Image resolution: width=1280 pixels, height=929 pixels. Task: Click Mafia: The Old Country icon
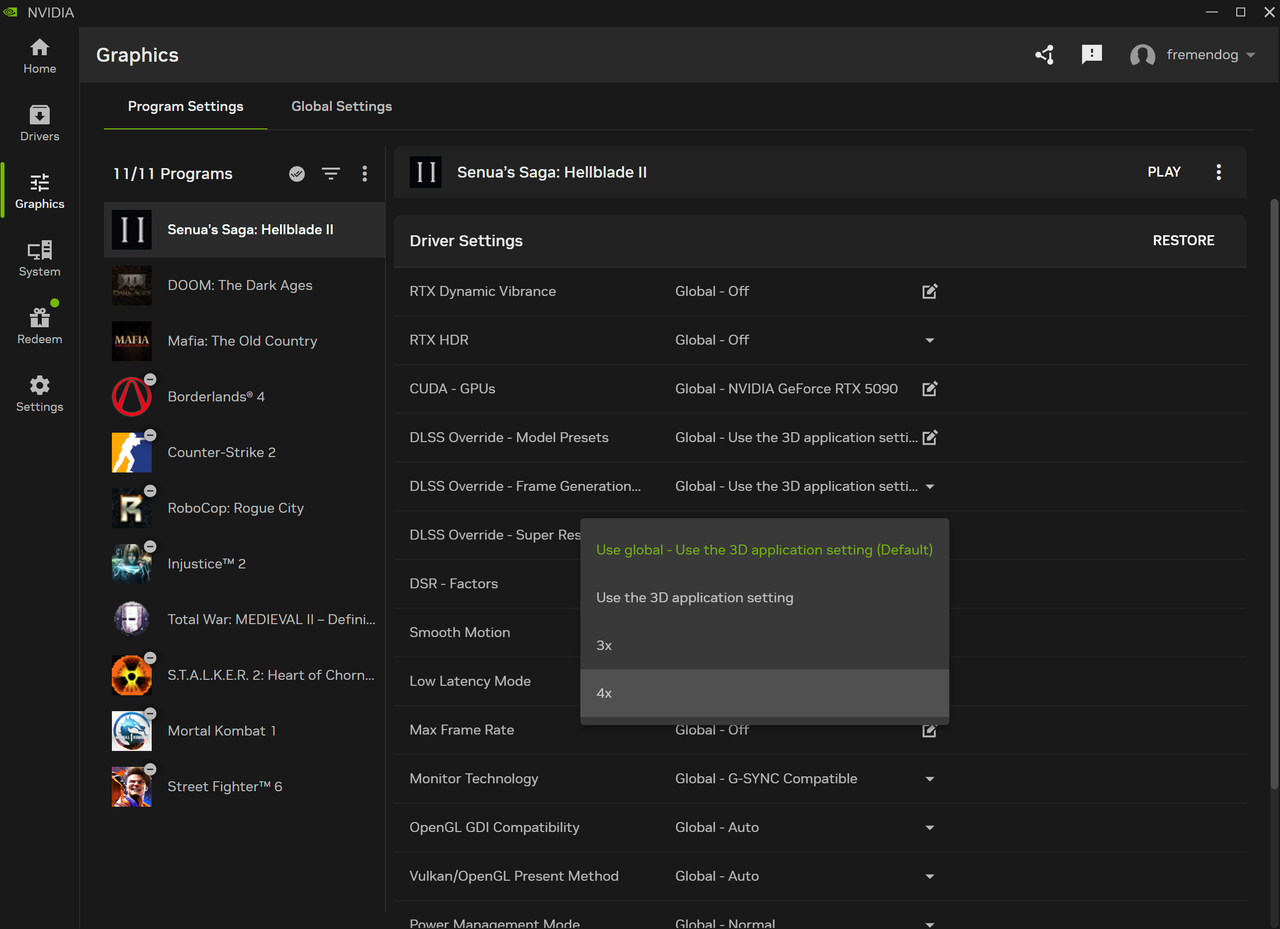pos(132,341)
